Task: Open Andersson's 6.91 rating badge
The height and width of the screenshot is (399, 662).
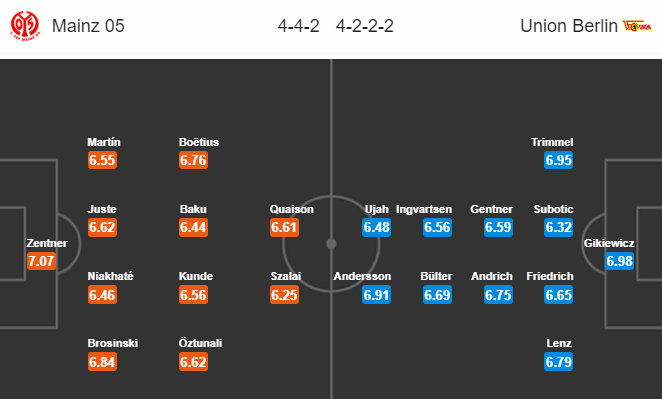Action: 376,295
